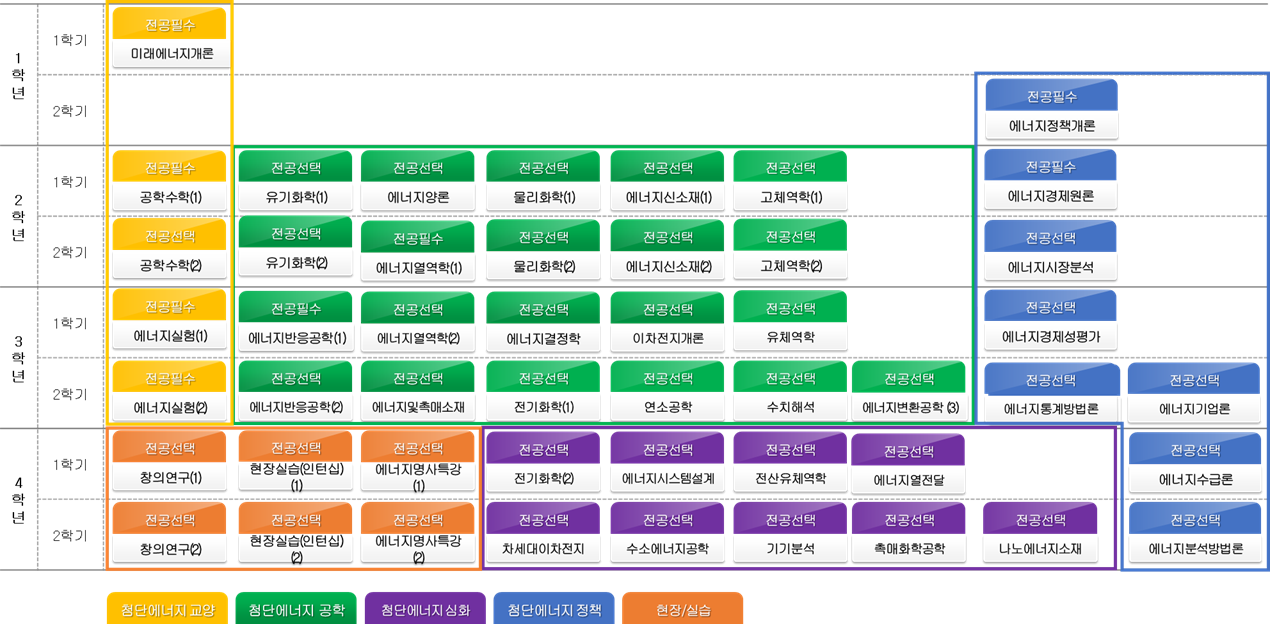Click 현장실습(인턴십)(2) course box
This screenshot has width=1270, height=624.
click(x=295, y=535)
